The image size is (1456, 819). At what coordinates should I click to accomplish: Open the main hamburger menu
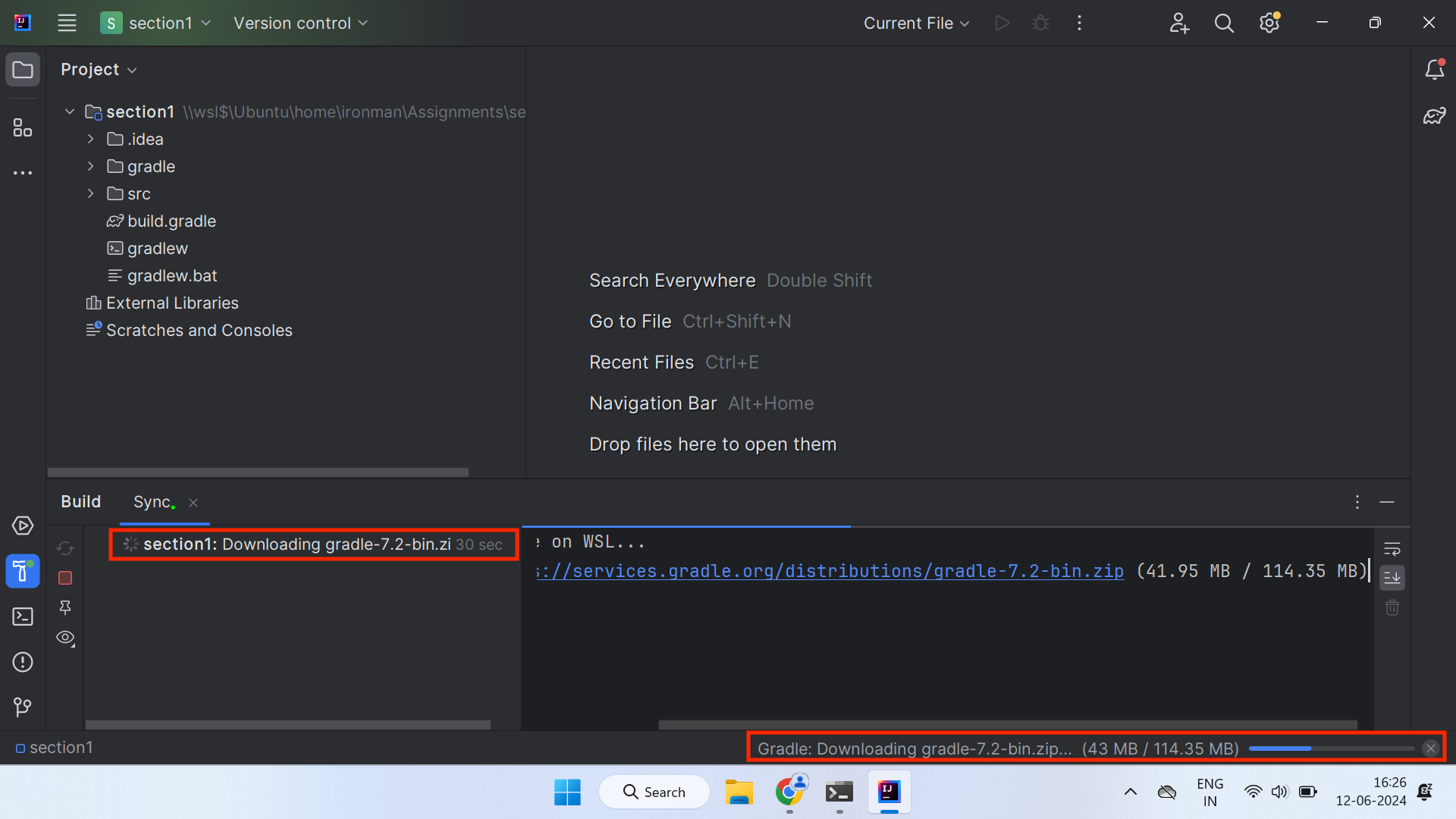pos(67,23)
